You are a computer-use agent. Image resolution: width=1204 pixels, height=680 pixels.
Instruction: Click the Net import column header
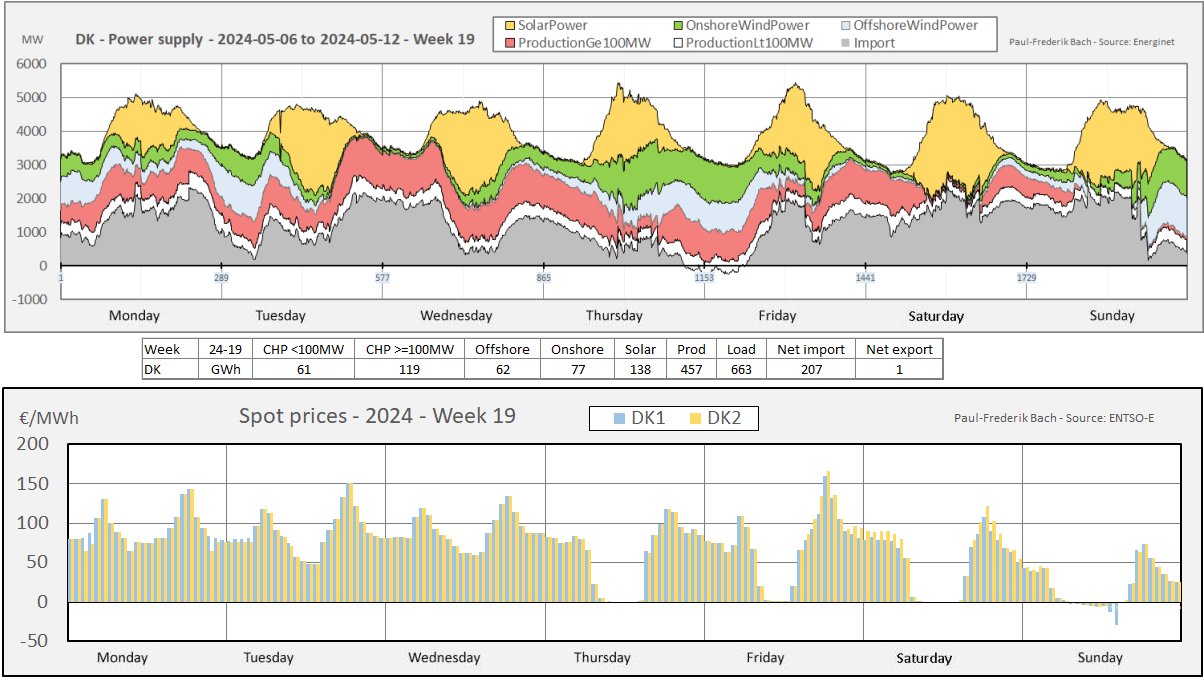pos(810,349)
